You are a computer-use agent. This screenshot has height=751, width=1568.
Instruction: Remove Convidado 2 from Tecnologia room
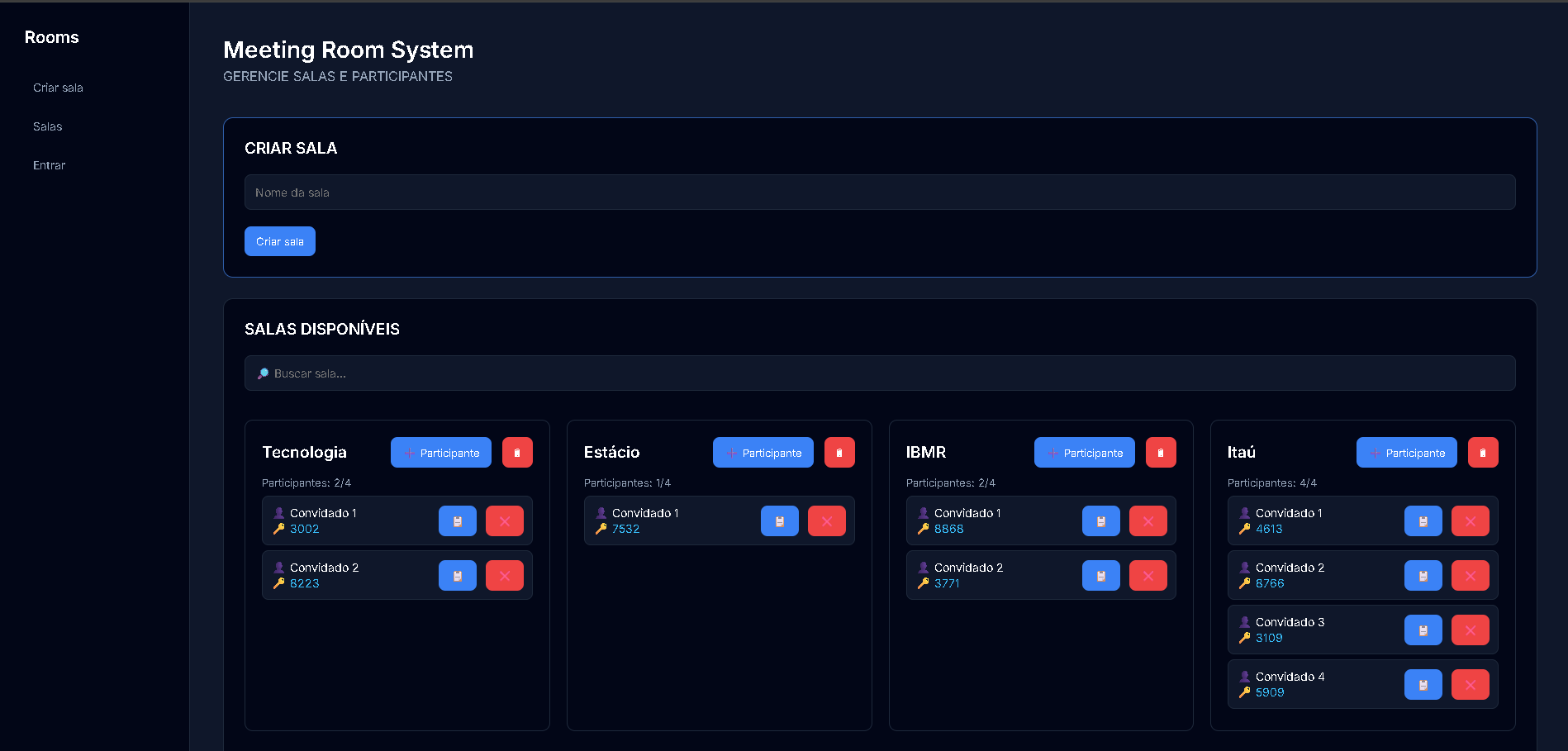(x=505, y=576)
